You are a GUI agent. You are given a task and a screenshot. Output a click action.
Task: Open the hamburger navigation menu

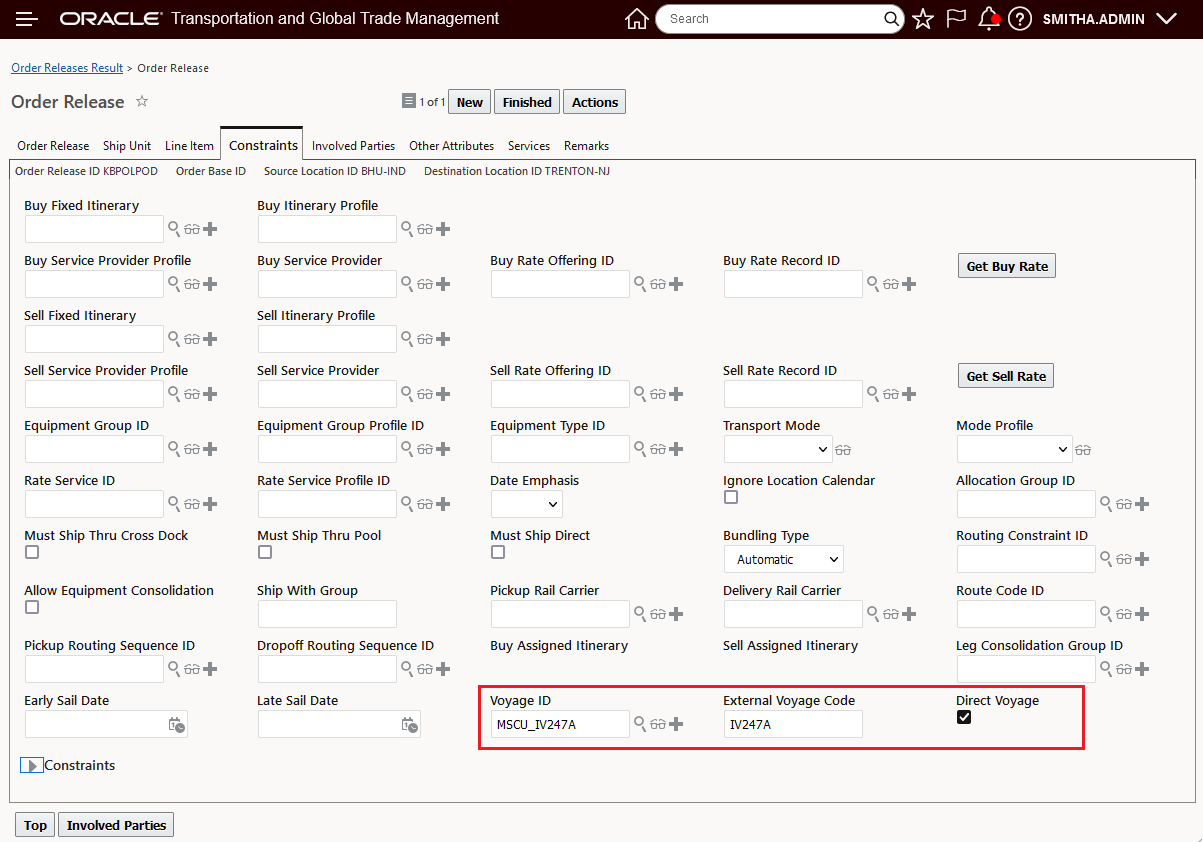27,19
